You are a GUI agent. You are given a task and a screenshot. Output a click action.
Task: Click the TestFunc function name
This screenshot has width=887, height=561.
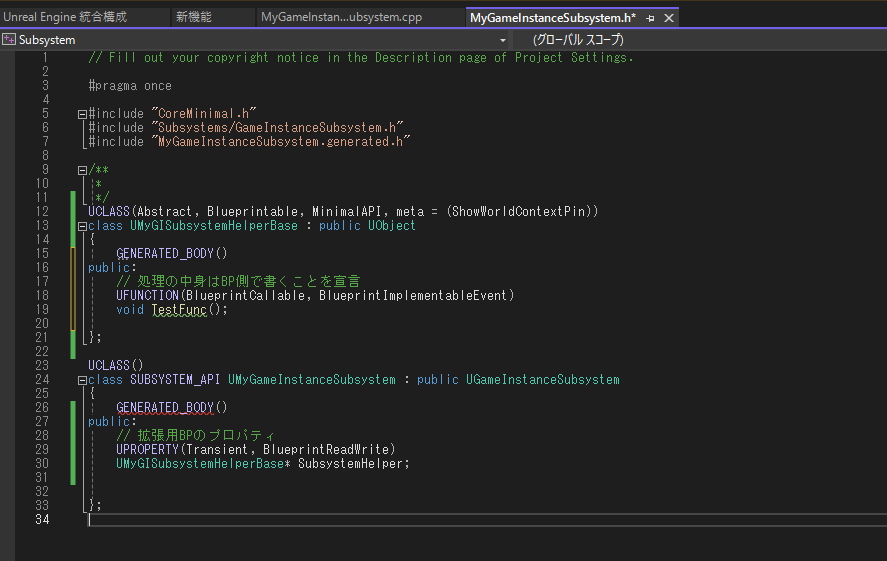[179, 309]
